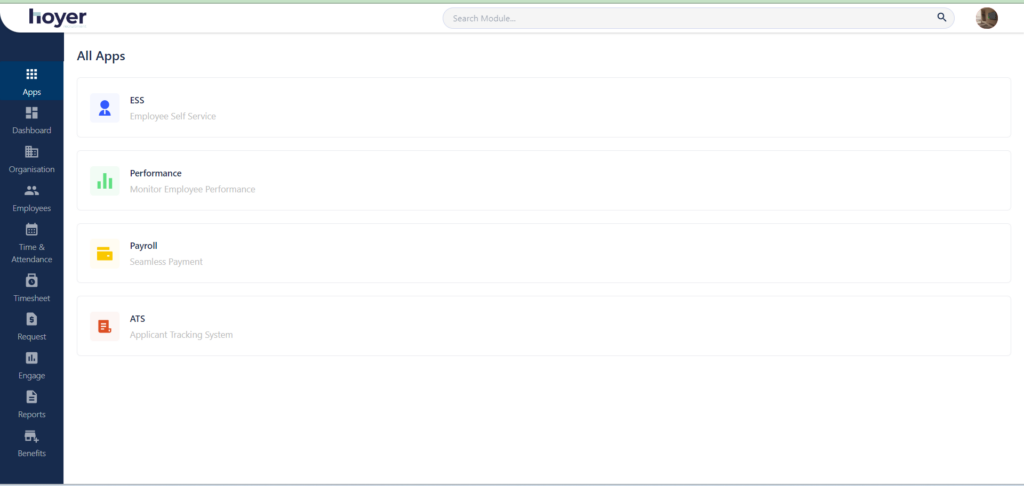The width and height of the screenshot is (1024, 486).
Task: Click the ATS red document icon
Action: (x=104, y=327)
